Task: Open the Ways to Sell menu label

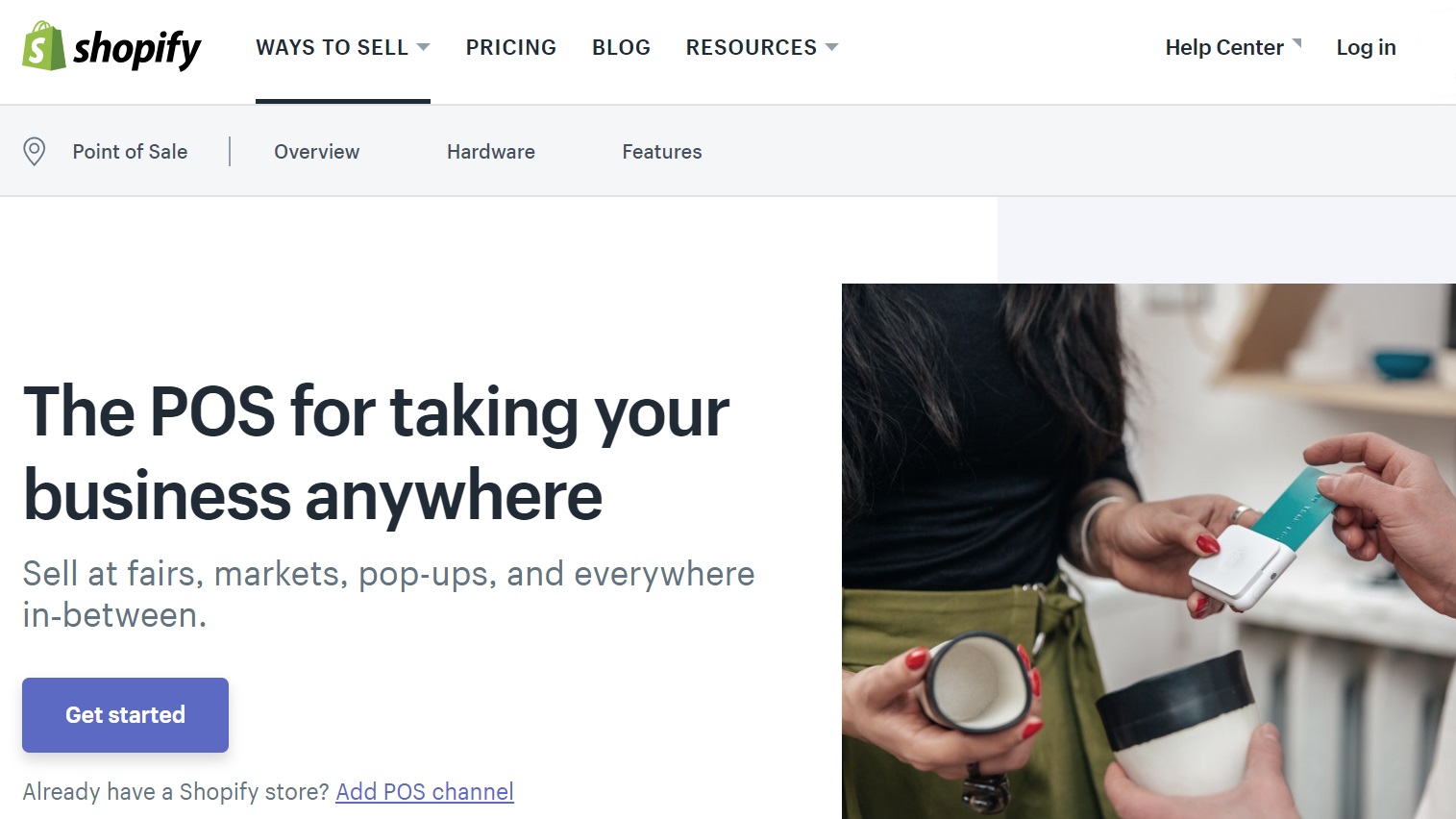Action: tap(332, 47)
